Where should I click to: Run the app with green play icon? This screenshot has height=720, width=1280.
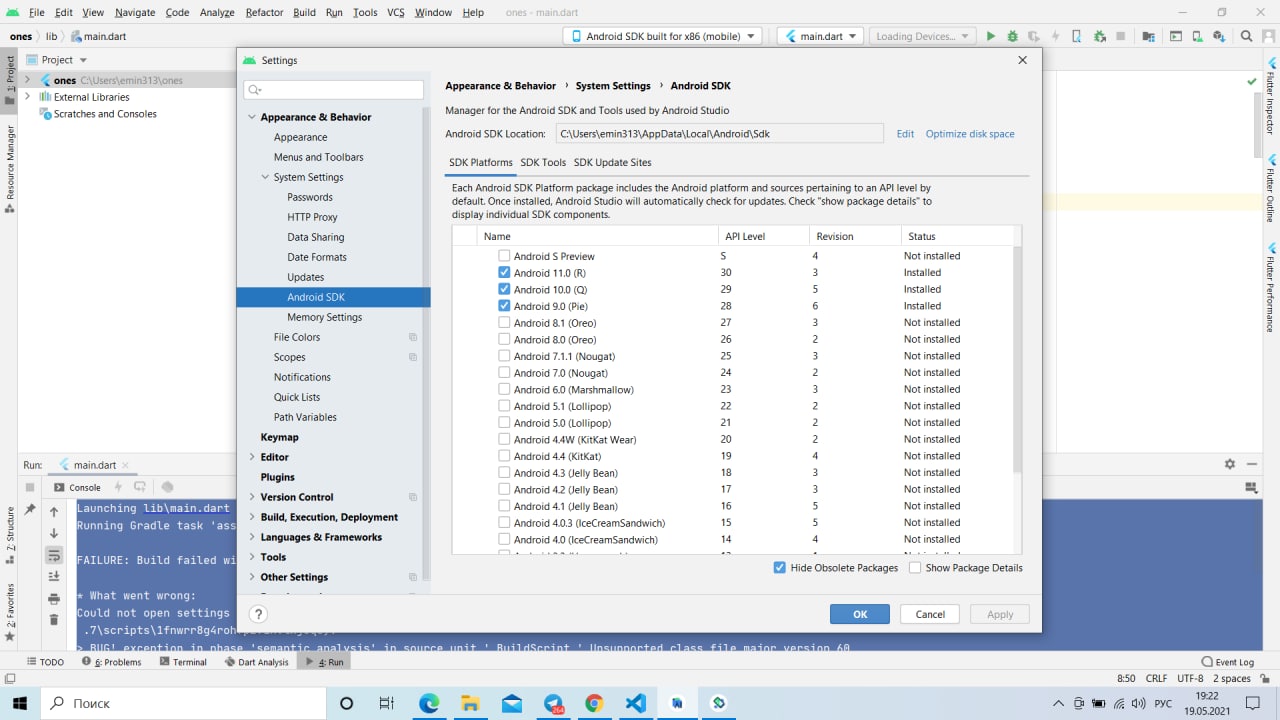click(x=990, y=36)
